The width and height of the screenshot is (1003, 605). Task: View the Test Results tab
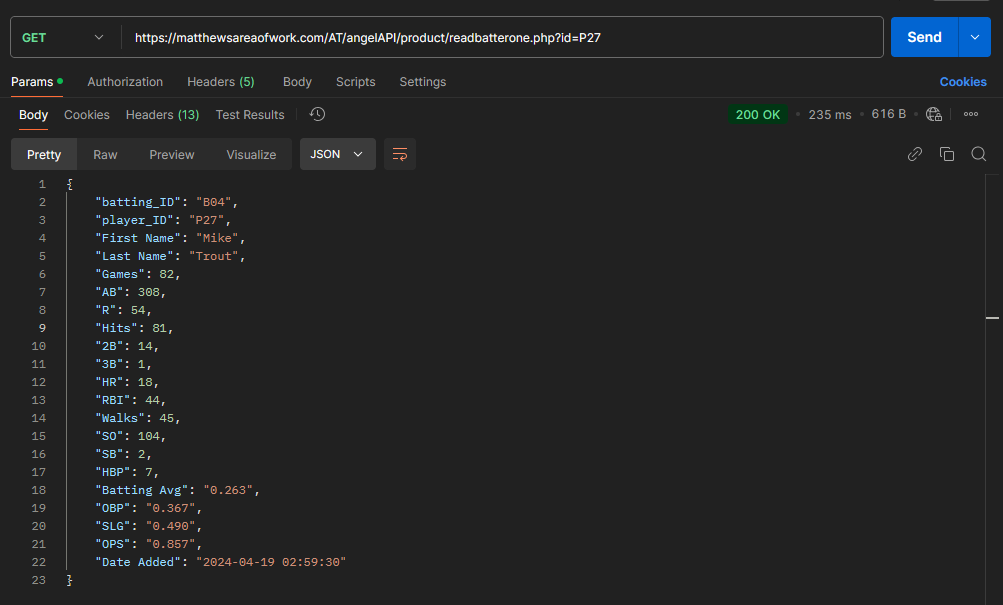click(x=250, y=114)
